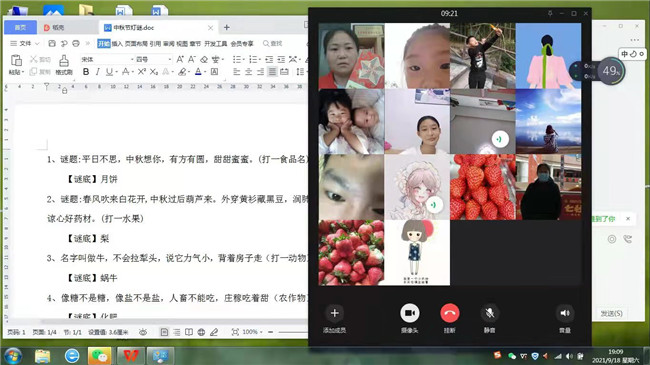Select the strawberry video thumbnail in bottom row
This screenshot has height=365, width=650.
351,253
